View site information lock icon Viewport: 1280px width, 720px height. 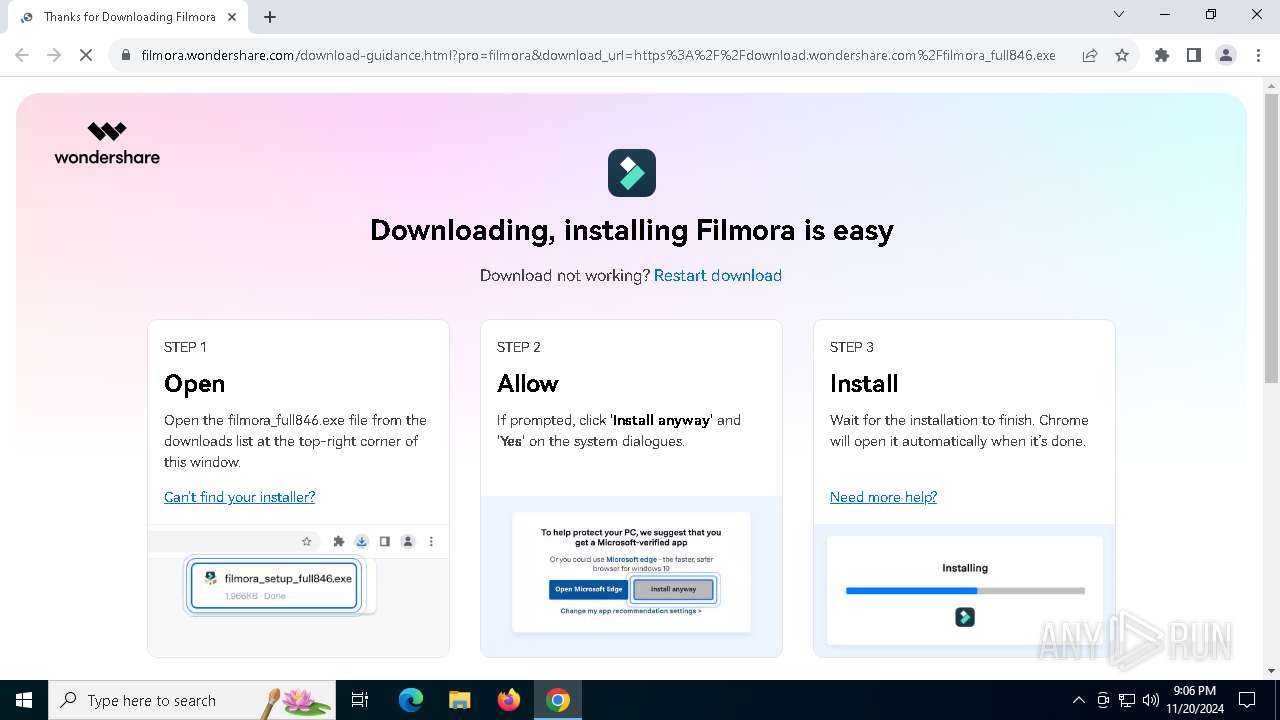pos(126,55)
